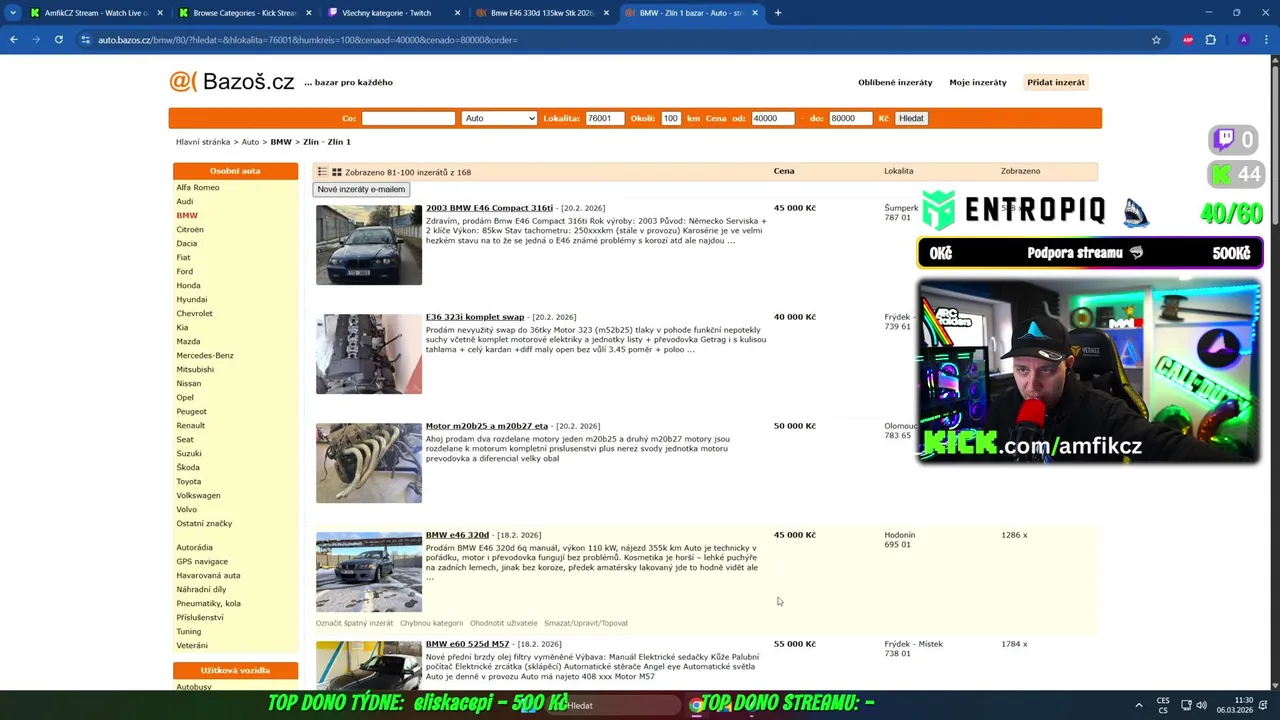Open Oblíbené inzeráty link

pos(895,82)
